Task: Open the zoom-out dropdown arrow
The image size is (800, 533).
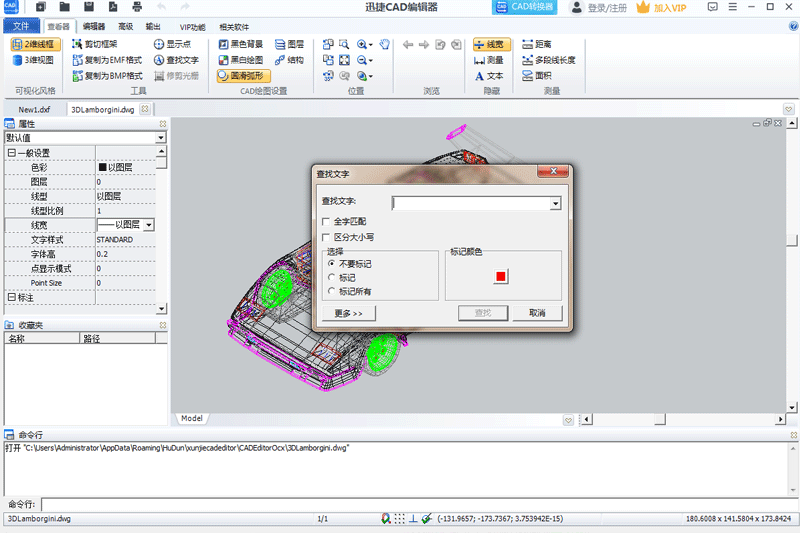Action: [x=371, y=61]
